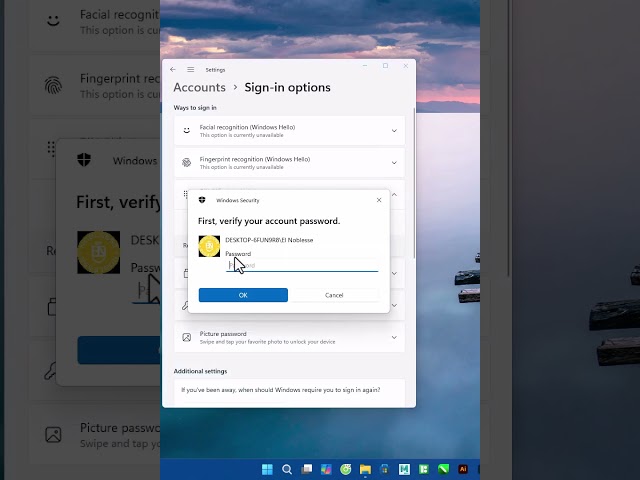This screenshot has width=640, height=480.
Task: Expand Fingerprint recognition (Windows Hello) row
Action: (x=289, y=162)
